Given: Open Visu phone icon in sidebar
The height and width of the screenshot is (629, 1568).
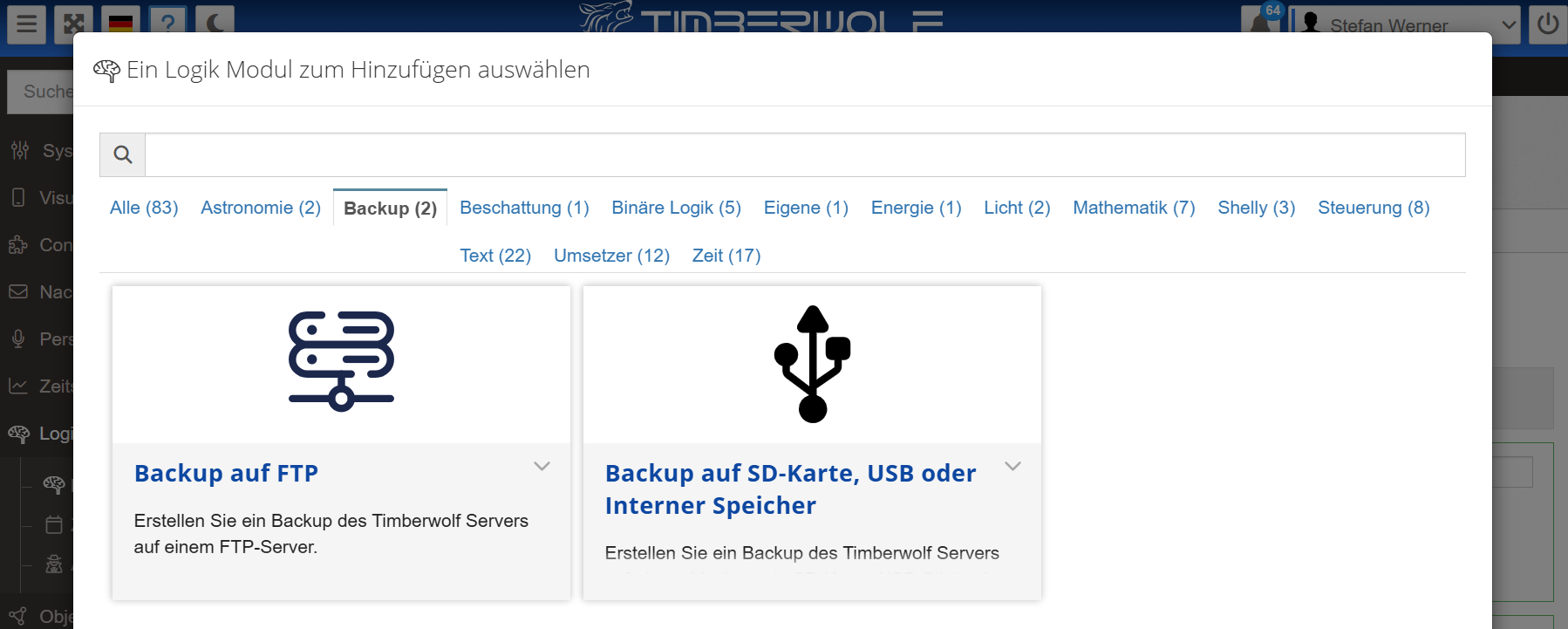Looking at the screenshot, I should 18,197.
